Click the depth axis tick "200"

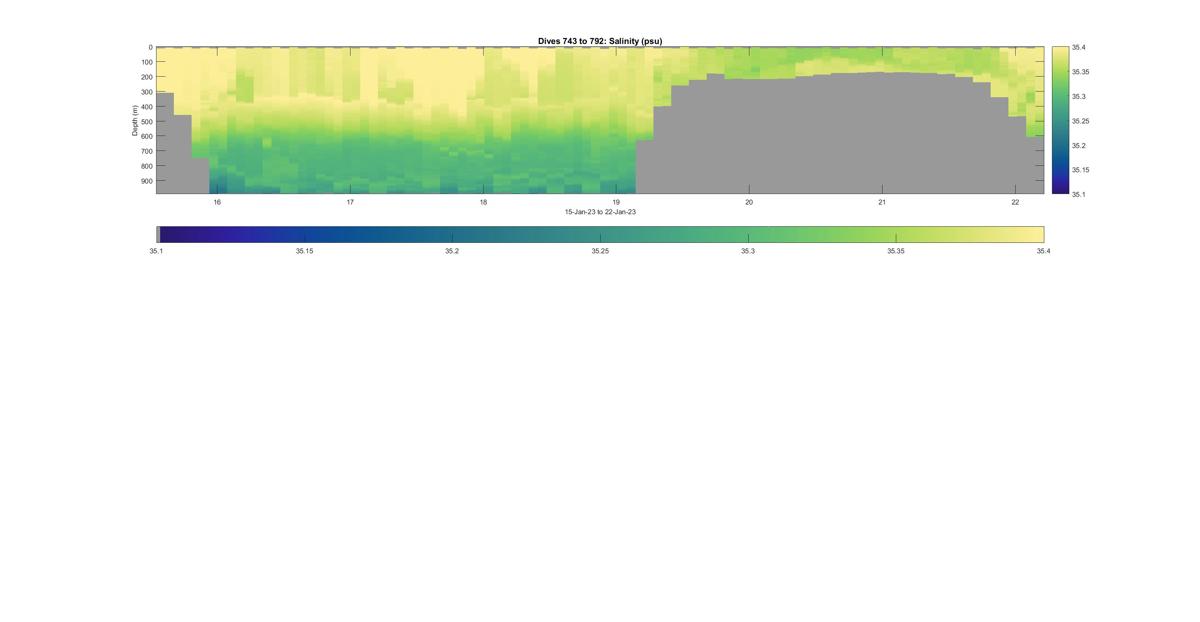coord(146,77)
